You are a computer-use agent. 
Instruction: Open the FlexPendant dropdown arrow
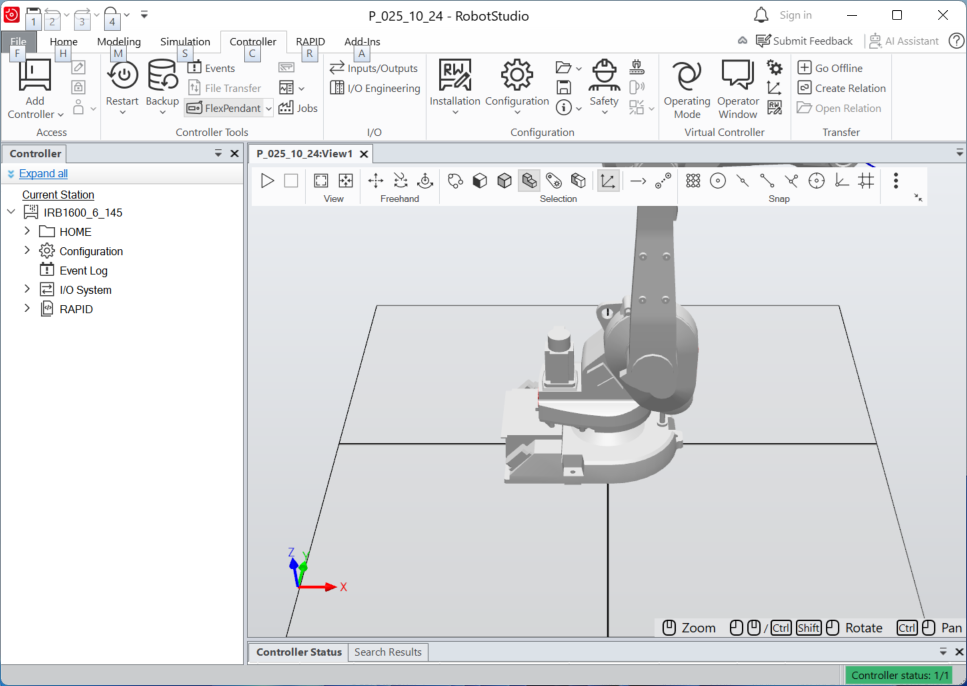(x=269, y=109)
